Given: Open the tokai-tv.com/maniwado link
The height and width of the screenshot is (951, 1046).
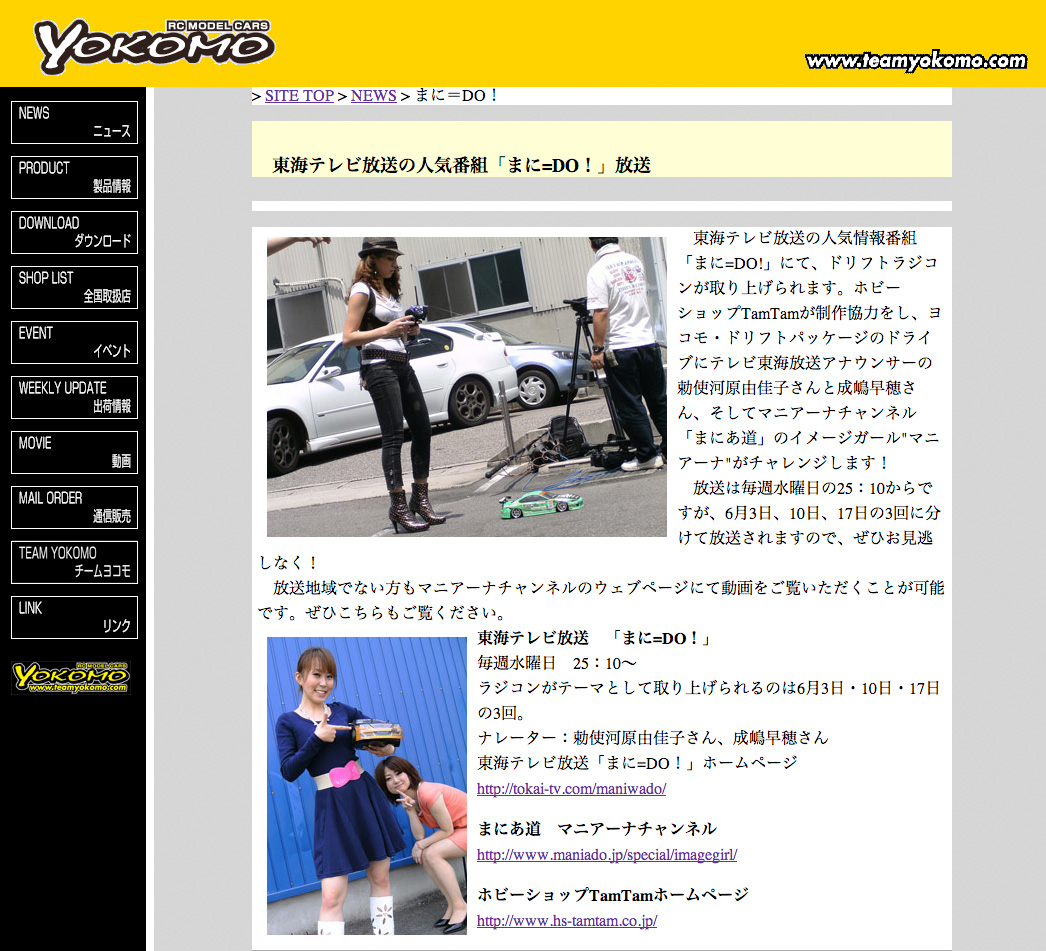Looking at the screenshot, I should (571, 789).
